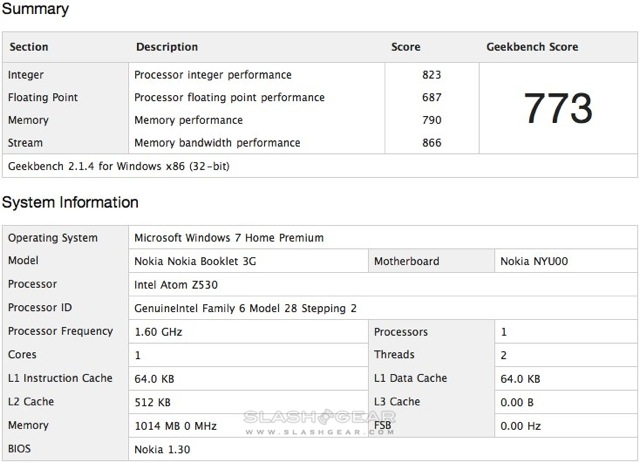
Task: Click the Floating Point score 687
Action: 433,97
